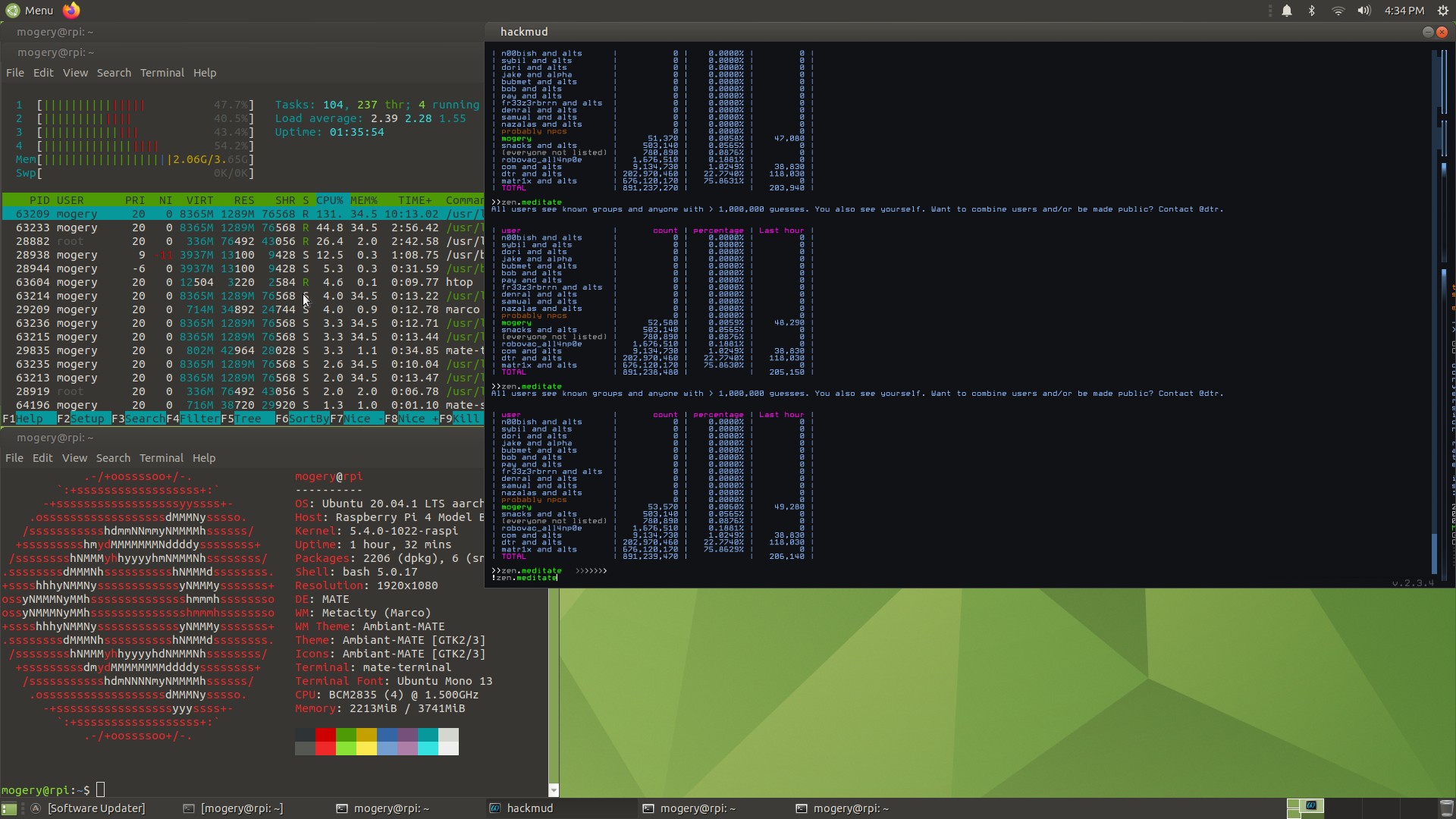Click the Bluetooth indicator icon

1312,11
